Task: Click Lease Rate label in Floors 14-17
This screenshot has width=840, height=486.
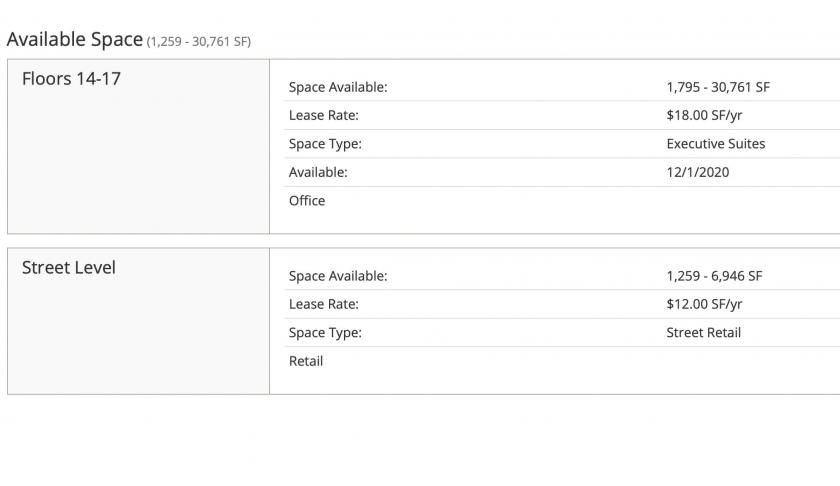Action: click(x=324, y=115)
